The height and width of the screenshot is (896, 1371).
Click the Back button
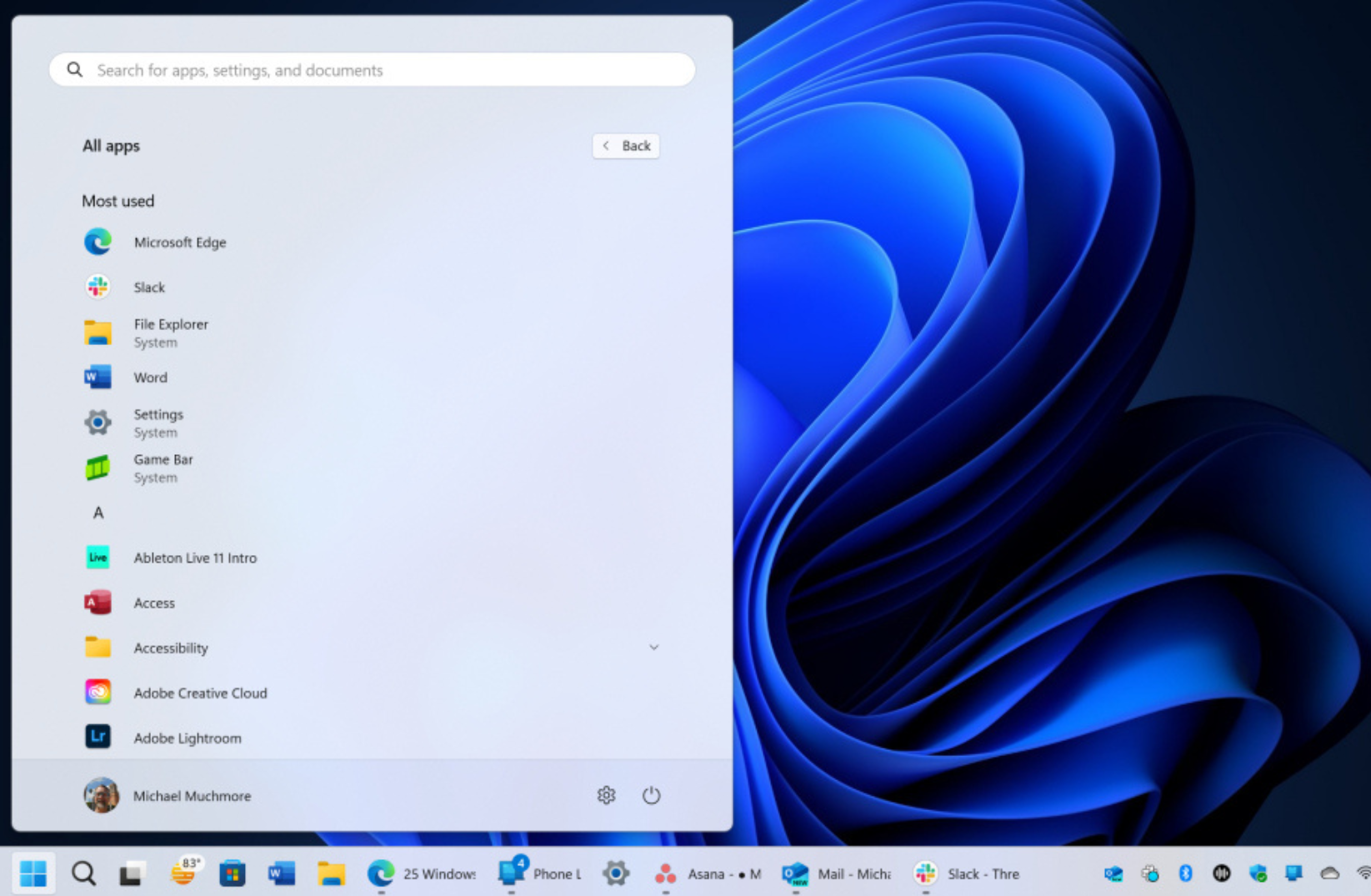point(626,145)
